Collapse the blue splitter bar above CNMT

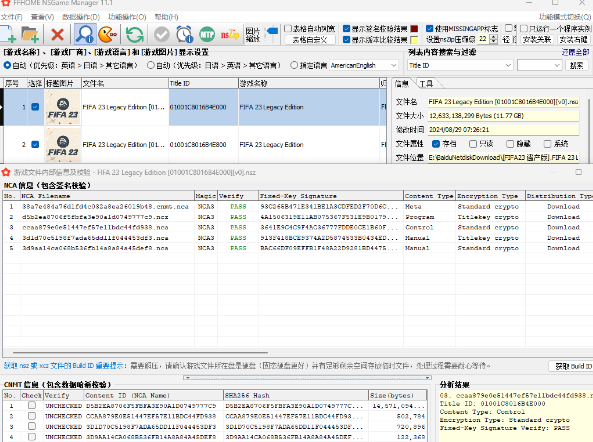tap(307, 377)
